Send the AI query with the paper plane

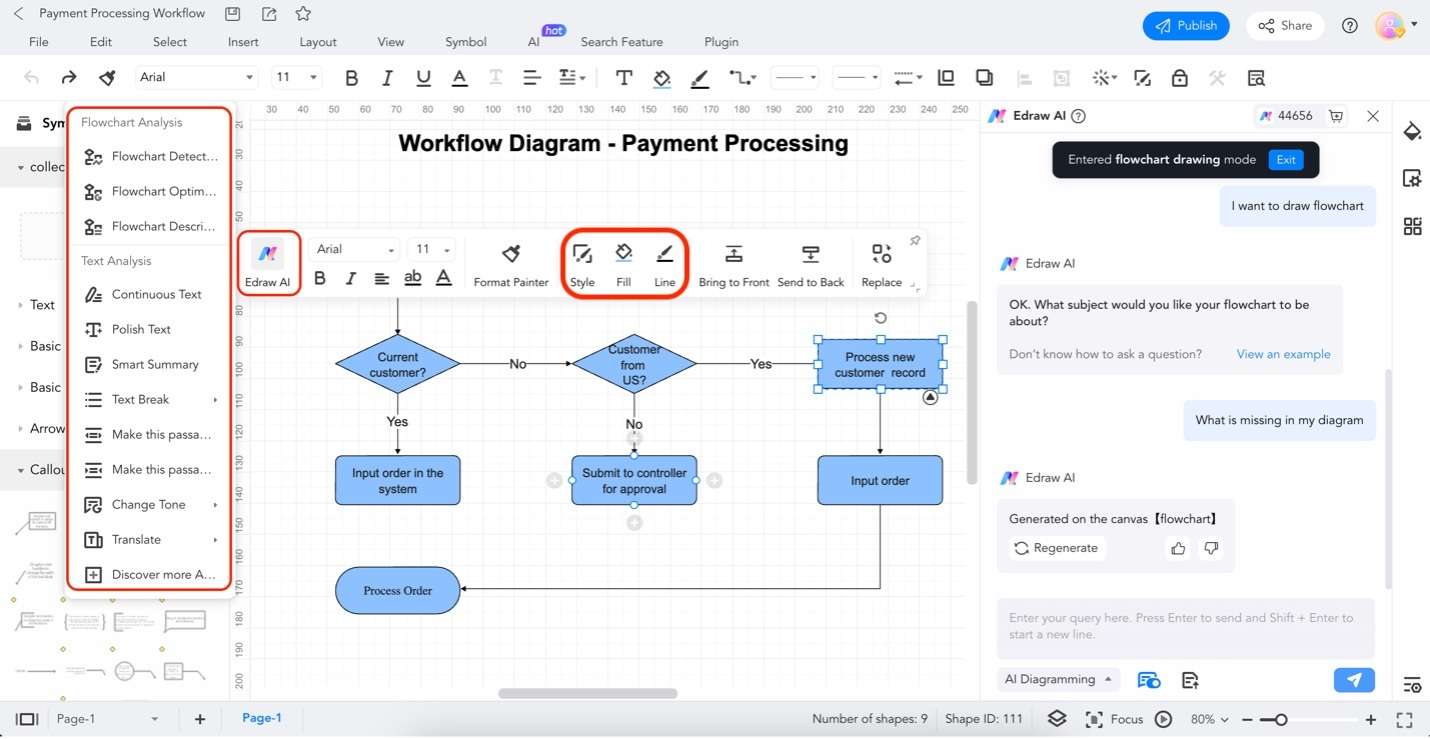point(1354,680)
